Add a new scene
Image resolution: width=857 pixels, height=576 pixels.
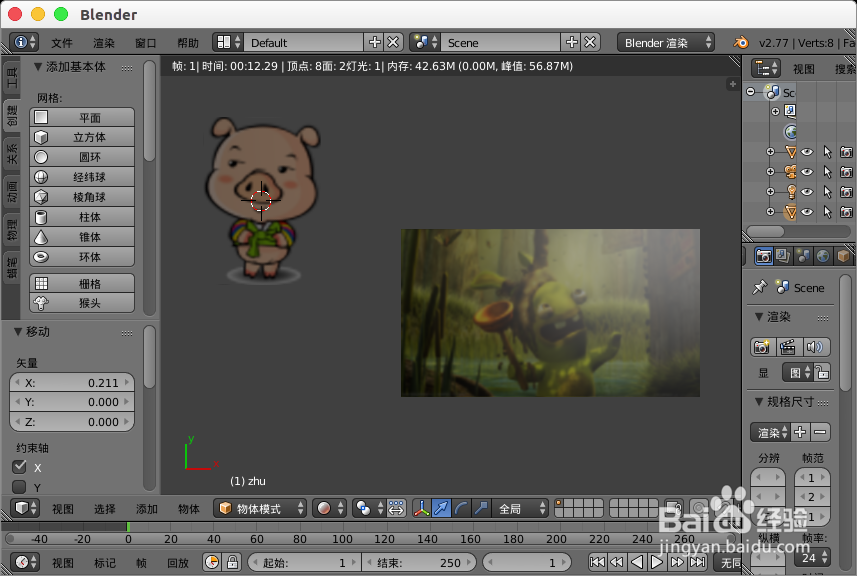572,42
